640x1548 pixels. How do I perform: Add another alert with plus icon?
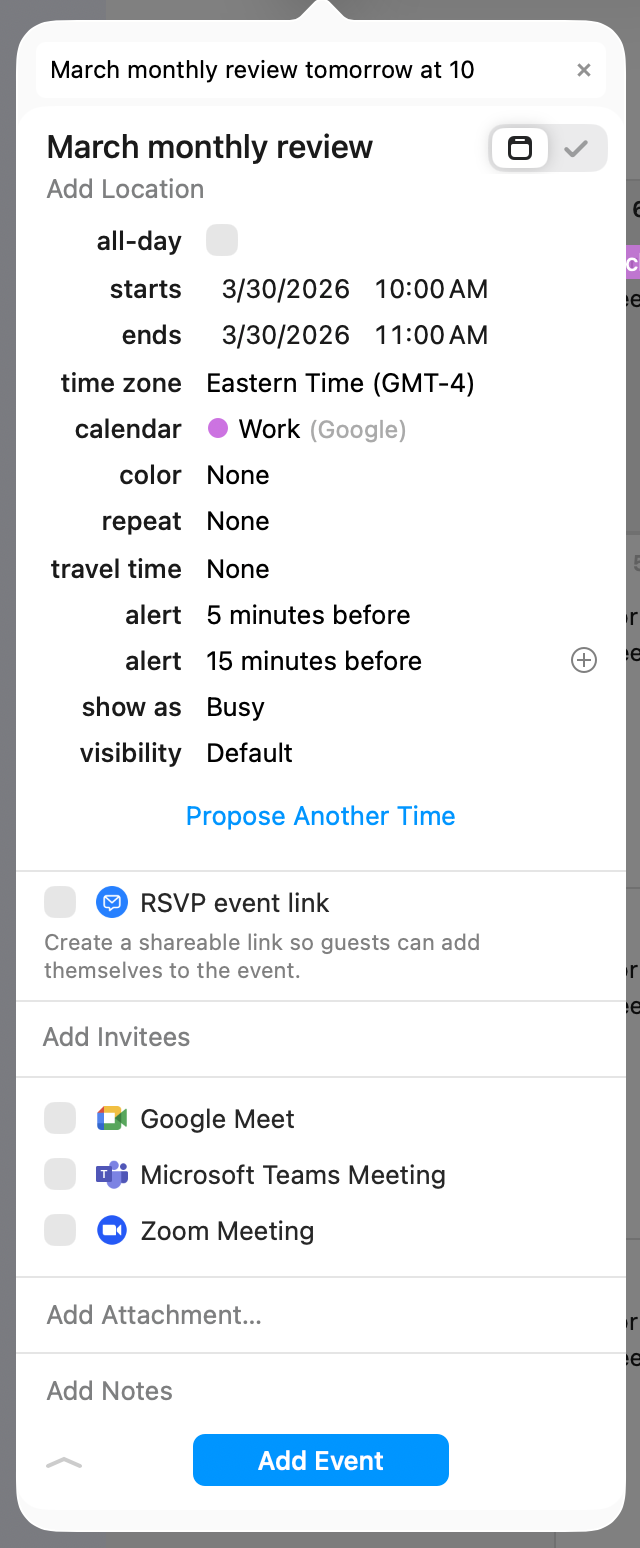click(x=584, y=660)
